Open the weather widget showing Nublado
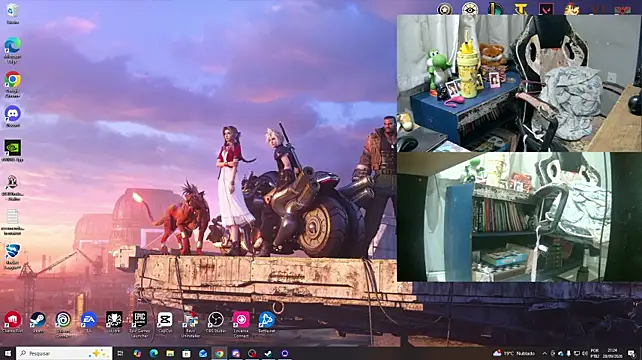 515,353
